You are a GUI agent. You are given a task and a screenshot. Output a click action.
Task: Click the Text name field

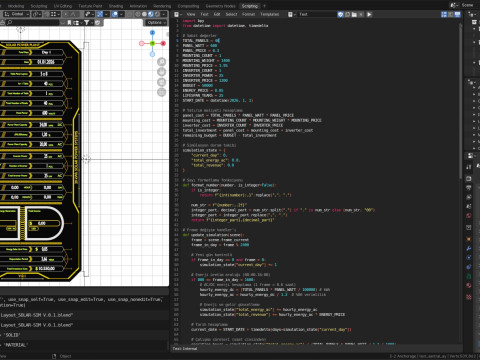coord(317,14)
